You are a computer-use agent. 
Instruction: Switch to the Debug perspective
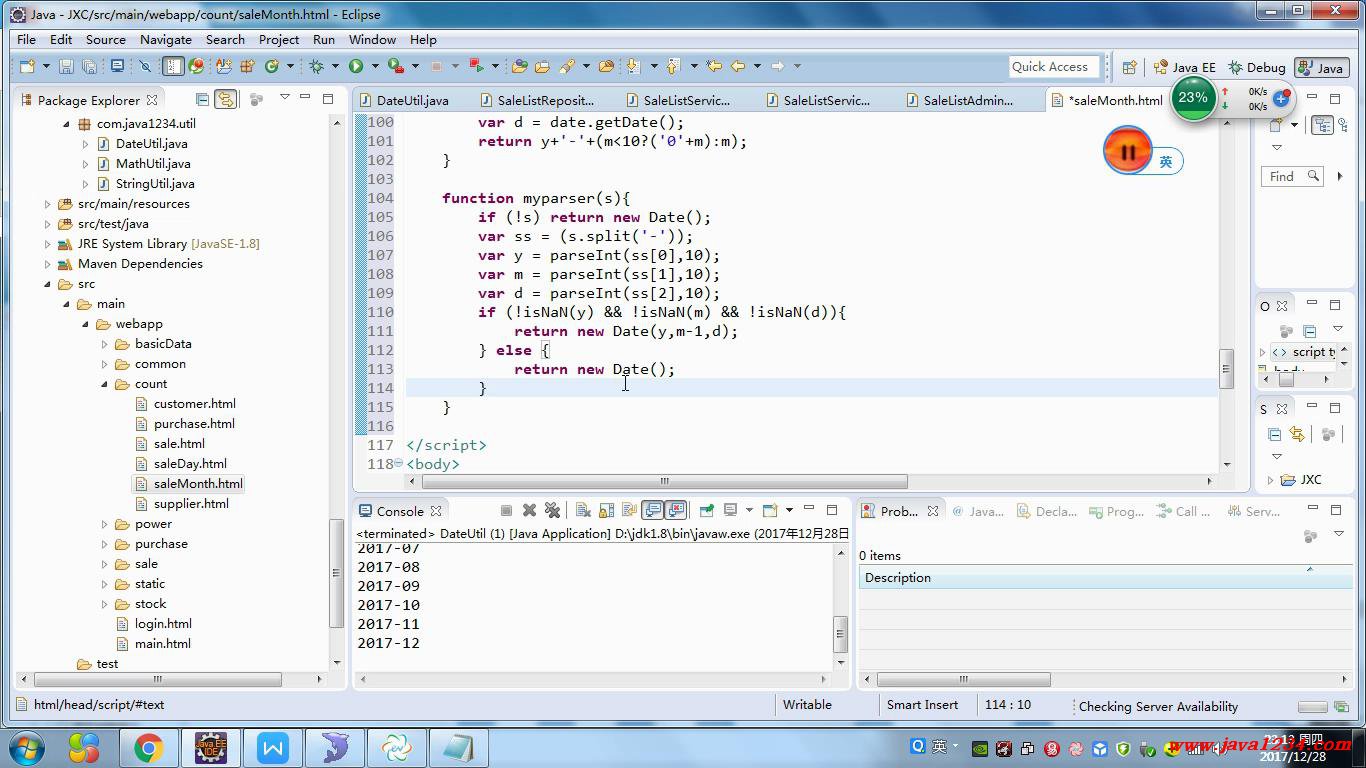coord(1257,67)
